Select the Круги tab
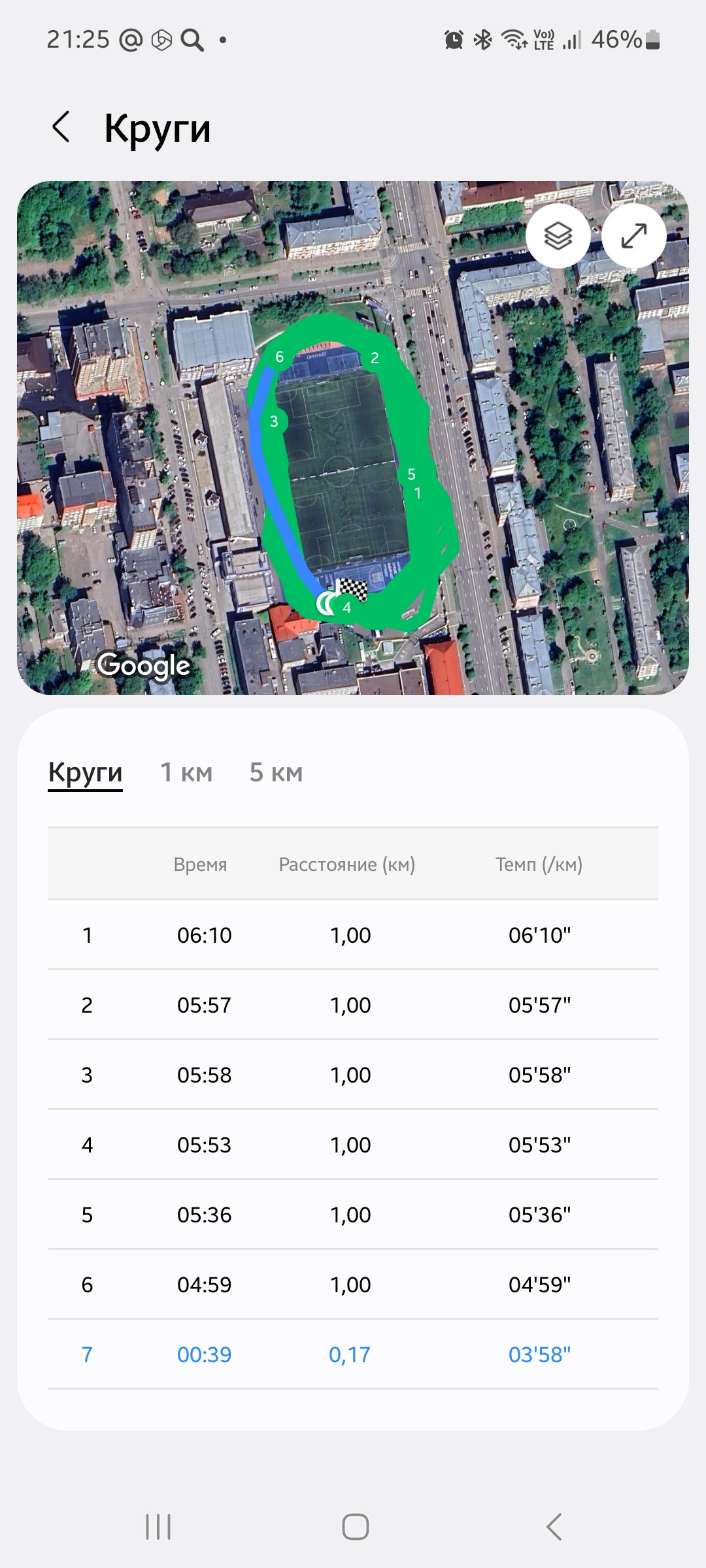Image resolution: width=706 pixels, height=1568 pixels. pyautogui.click(x=86, y=773)
